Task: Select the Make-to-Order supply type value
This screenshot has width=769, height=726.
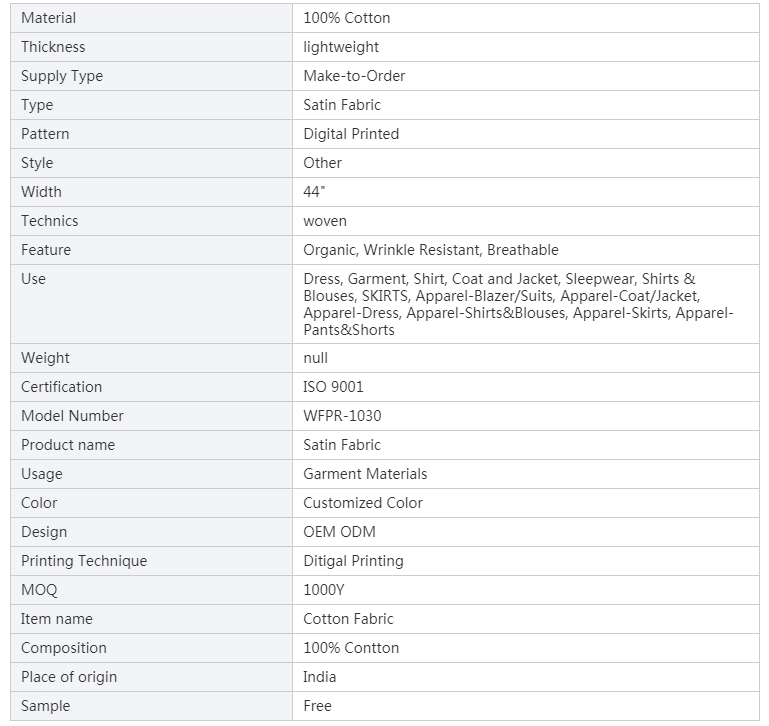Action: point(354,76)
